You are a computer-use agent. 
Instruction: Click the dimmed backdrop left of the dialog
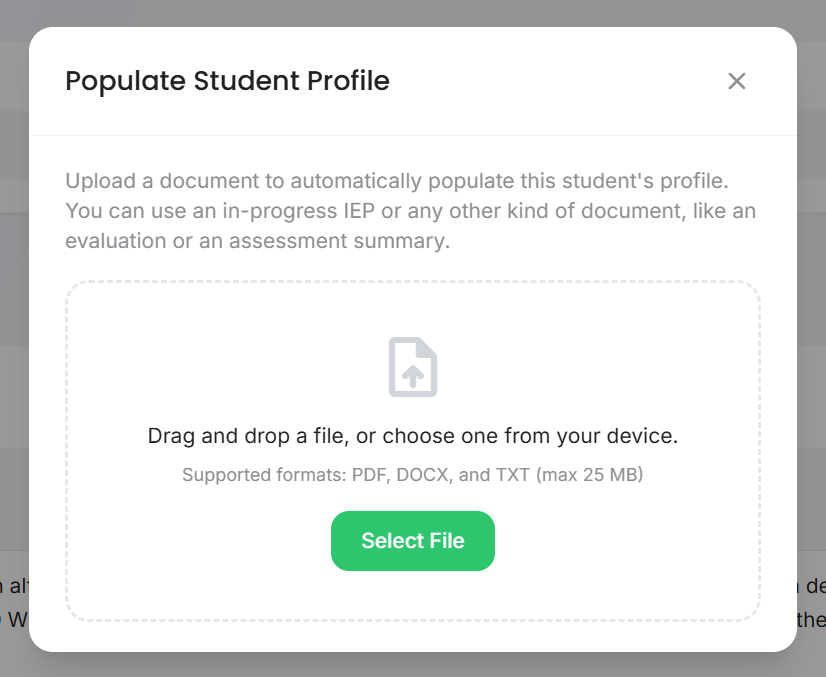pyautogui.click(x=13, y=300)
